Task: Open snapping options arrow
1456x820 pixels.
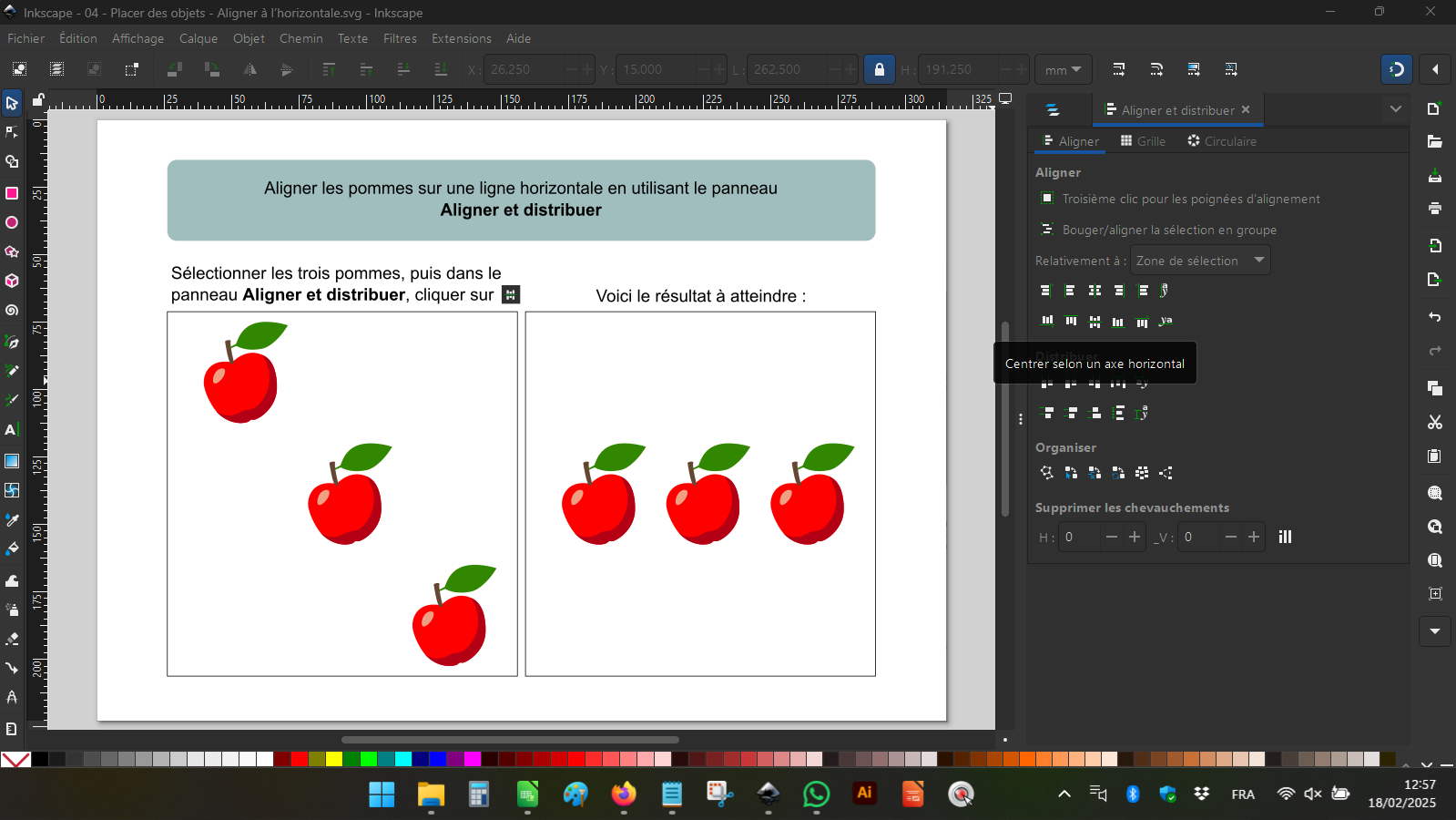Action: (1435, 69)
